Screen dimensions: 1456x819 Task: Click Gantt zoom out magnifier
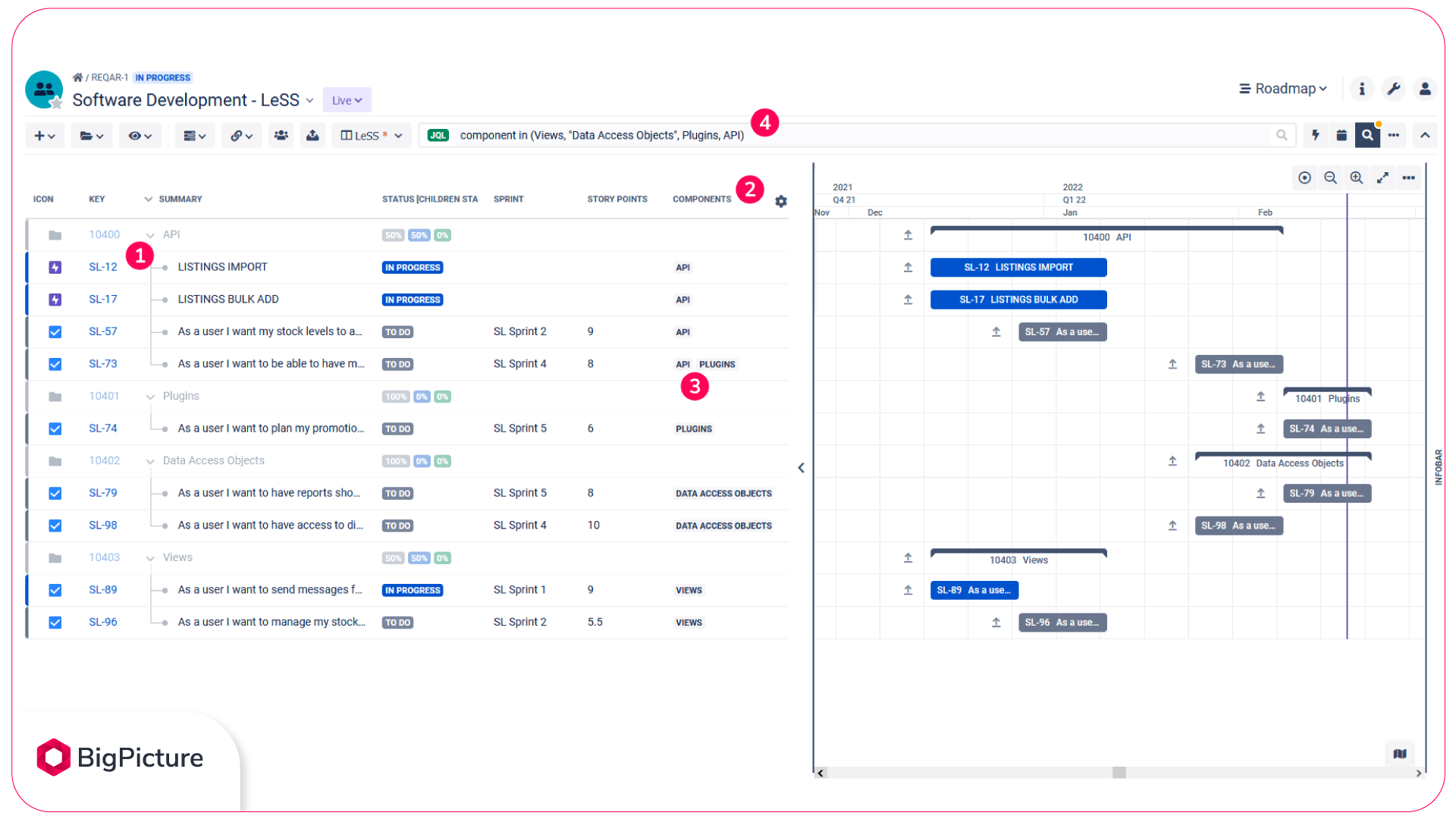coord(1330,177)
